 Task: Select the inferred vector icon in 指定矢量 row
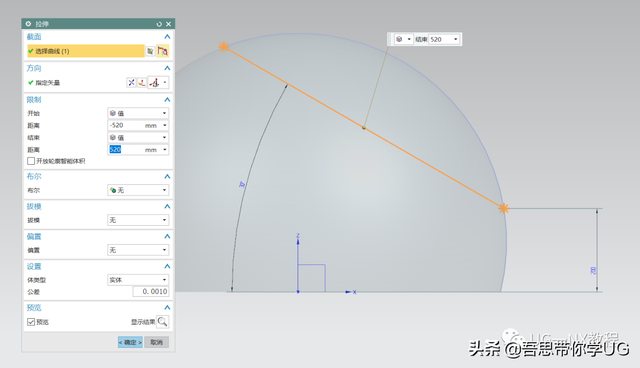[154, 83]
